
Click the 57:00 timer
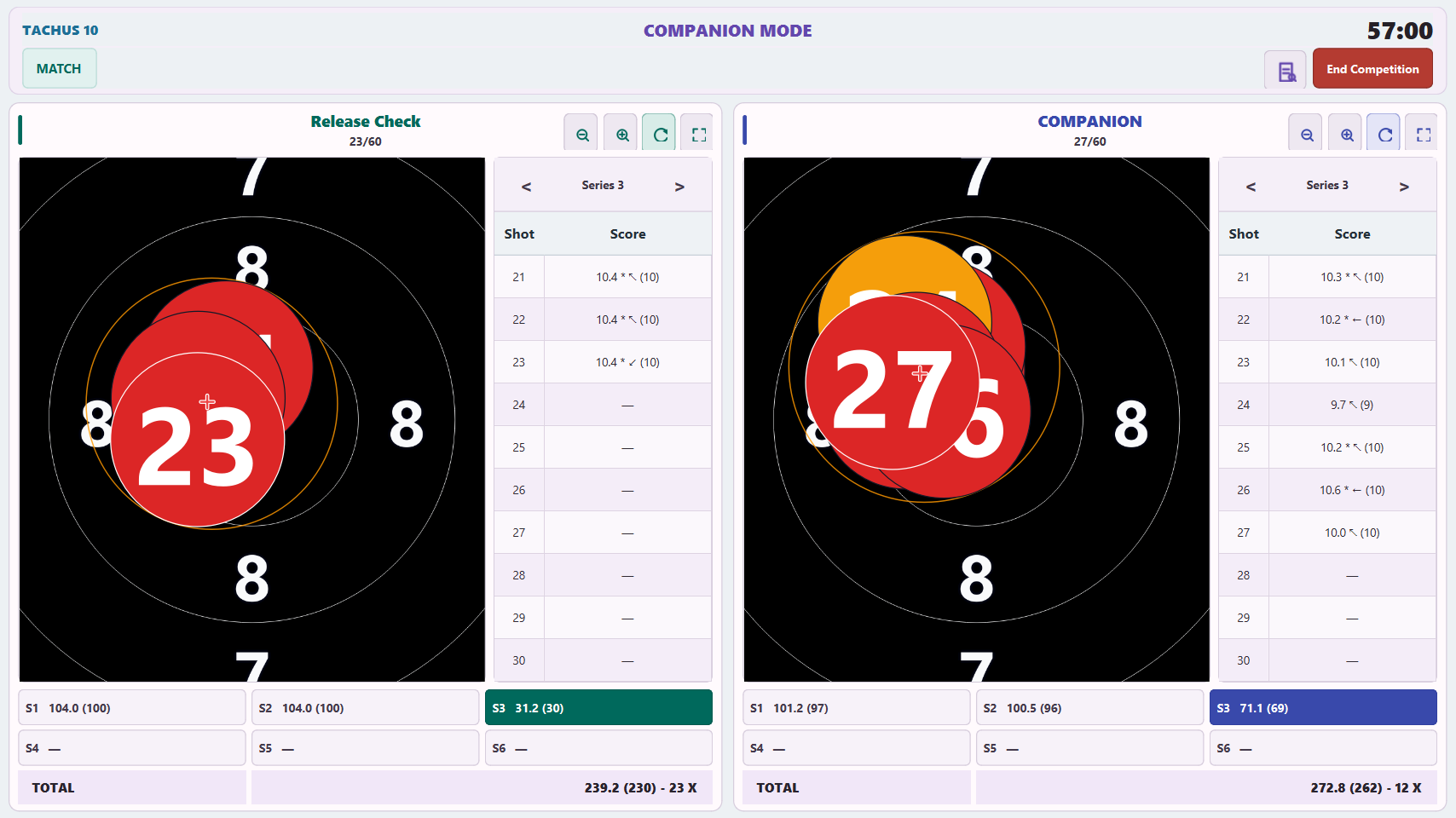(1400, 31)
